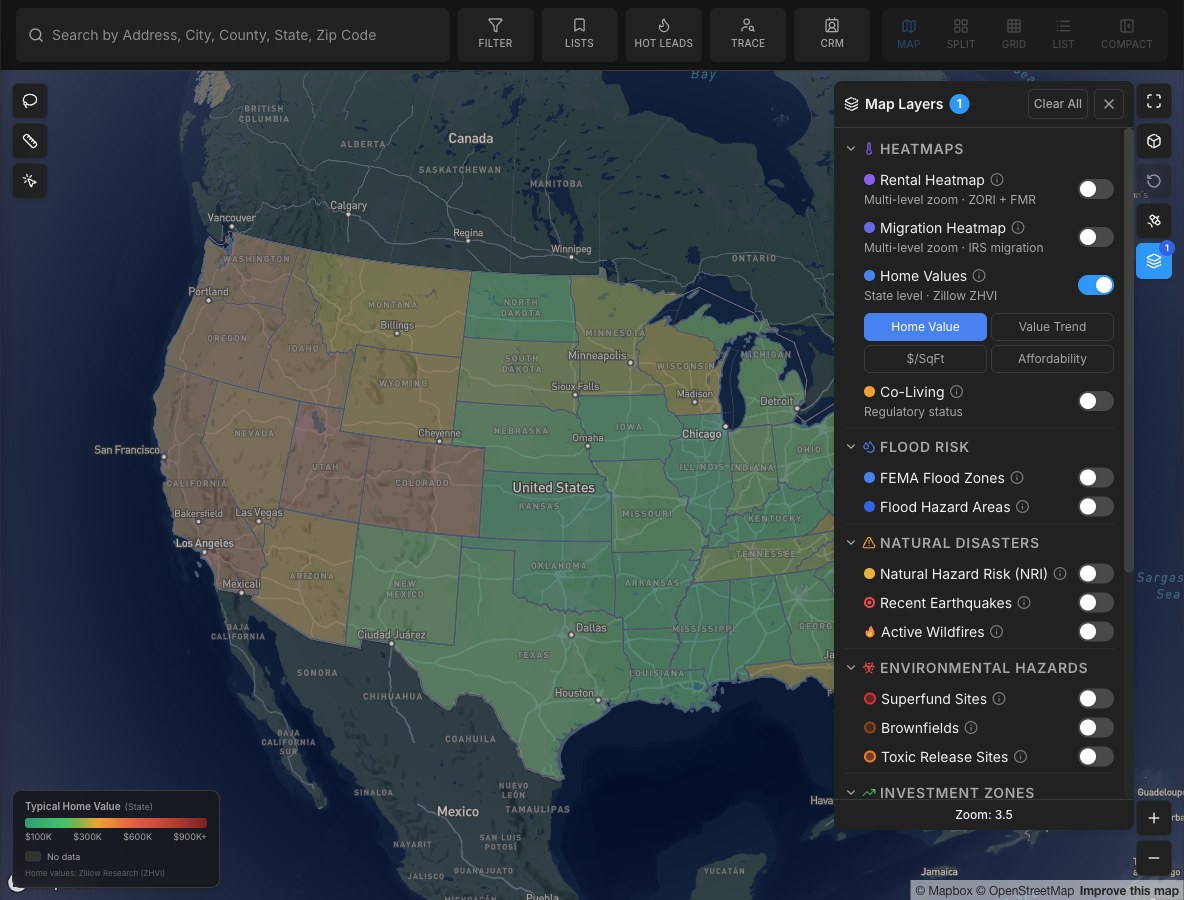Viewport: 1184px width, 900px height.
Task: Zoom out with the minus button
Action: click(x=1154, y=858)
